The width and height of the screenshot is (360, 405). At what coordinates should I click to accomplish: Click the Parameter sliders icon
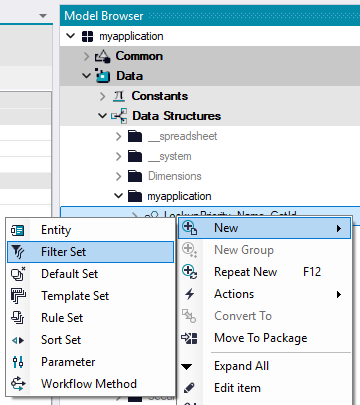[18, 362]
